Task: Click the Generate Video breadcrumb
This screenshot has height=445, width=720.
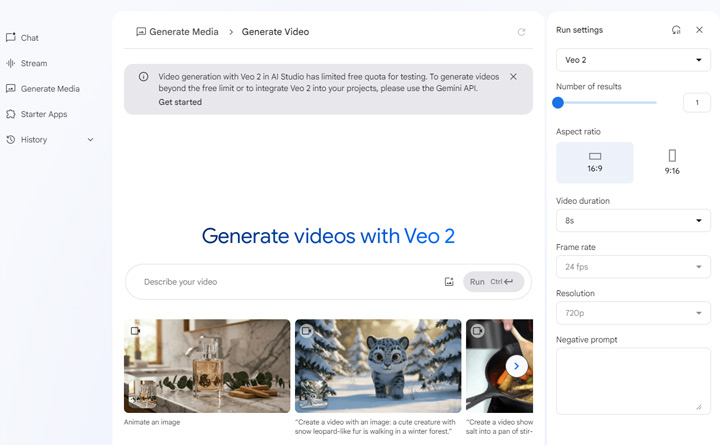Action: [x=276, y=32]
